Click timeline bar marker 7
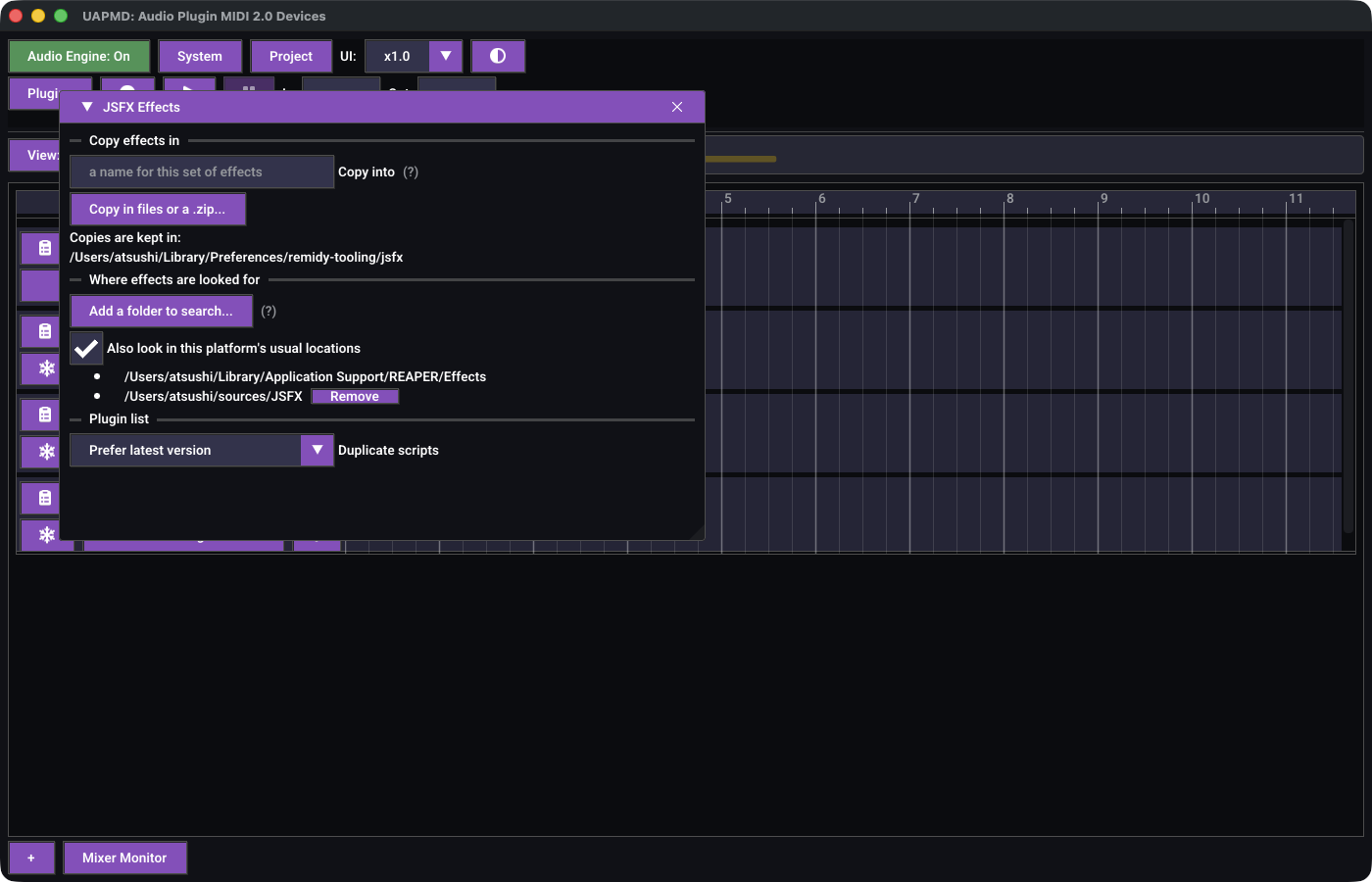 [916, 198]
